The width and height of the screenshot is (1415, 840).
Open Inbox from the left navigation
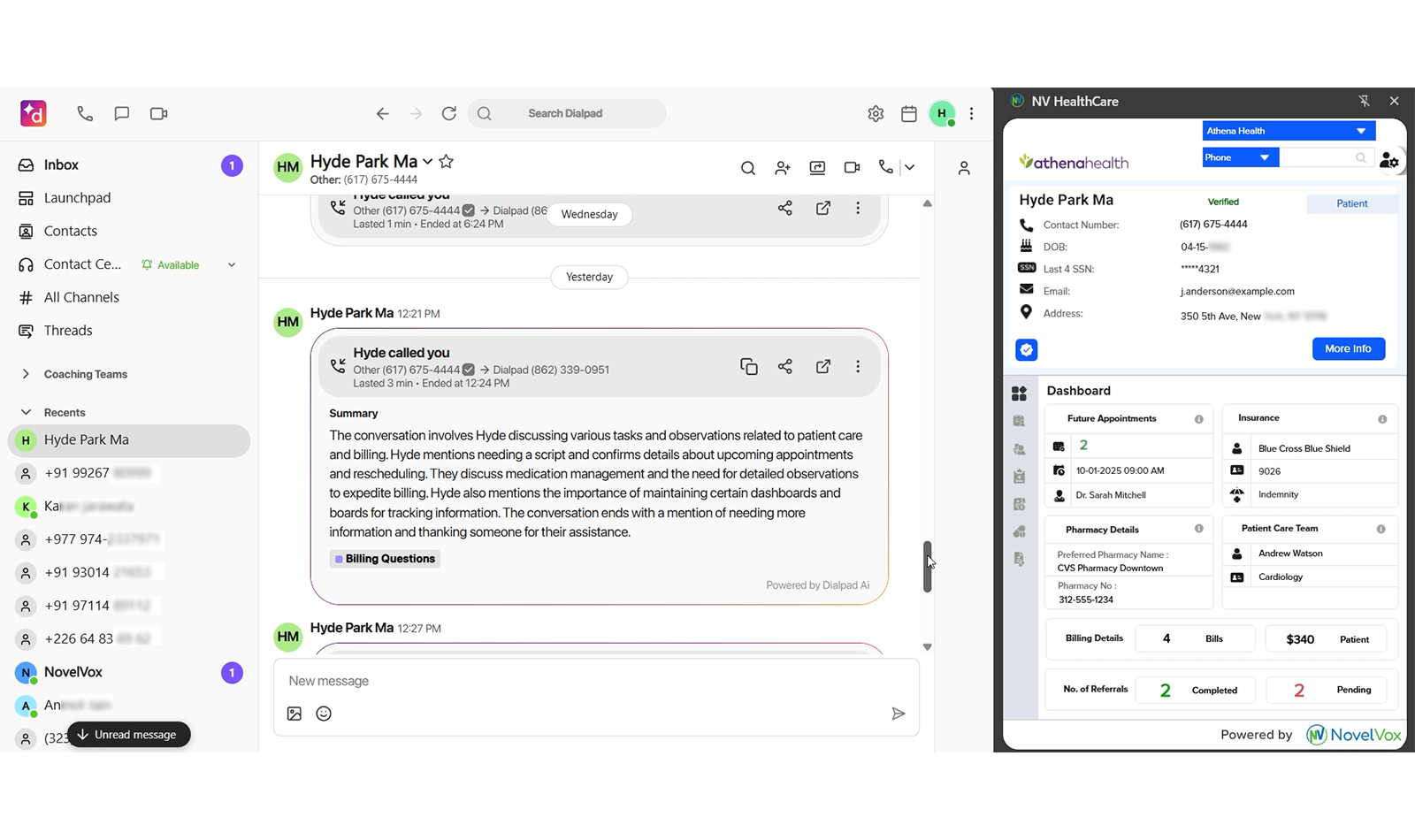pos(61,164)
